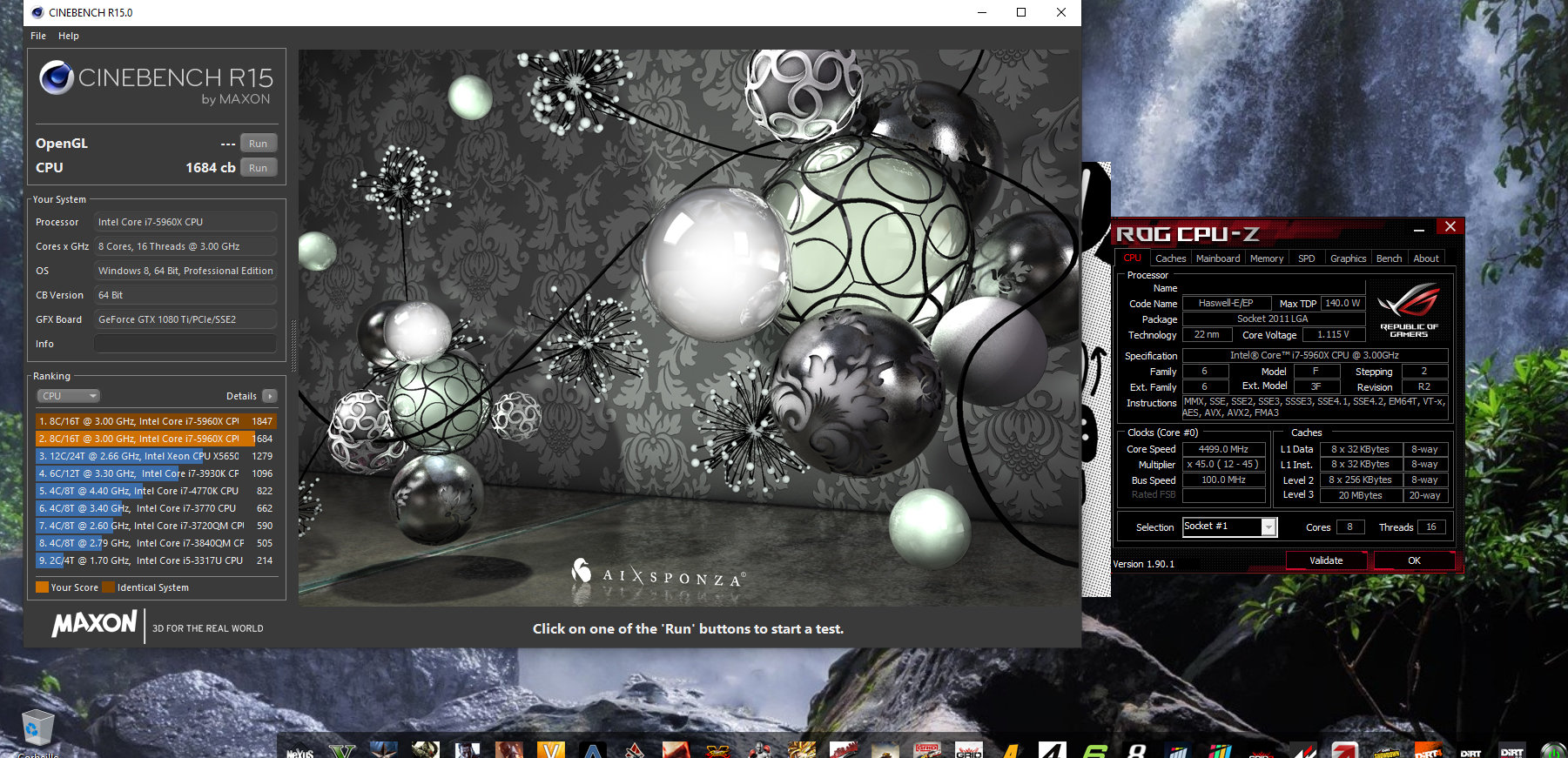Click the Validate button in CPU-Z
This screenshot has height=758, width=1568.
pos(1326,560)
